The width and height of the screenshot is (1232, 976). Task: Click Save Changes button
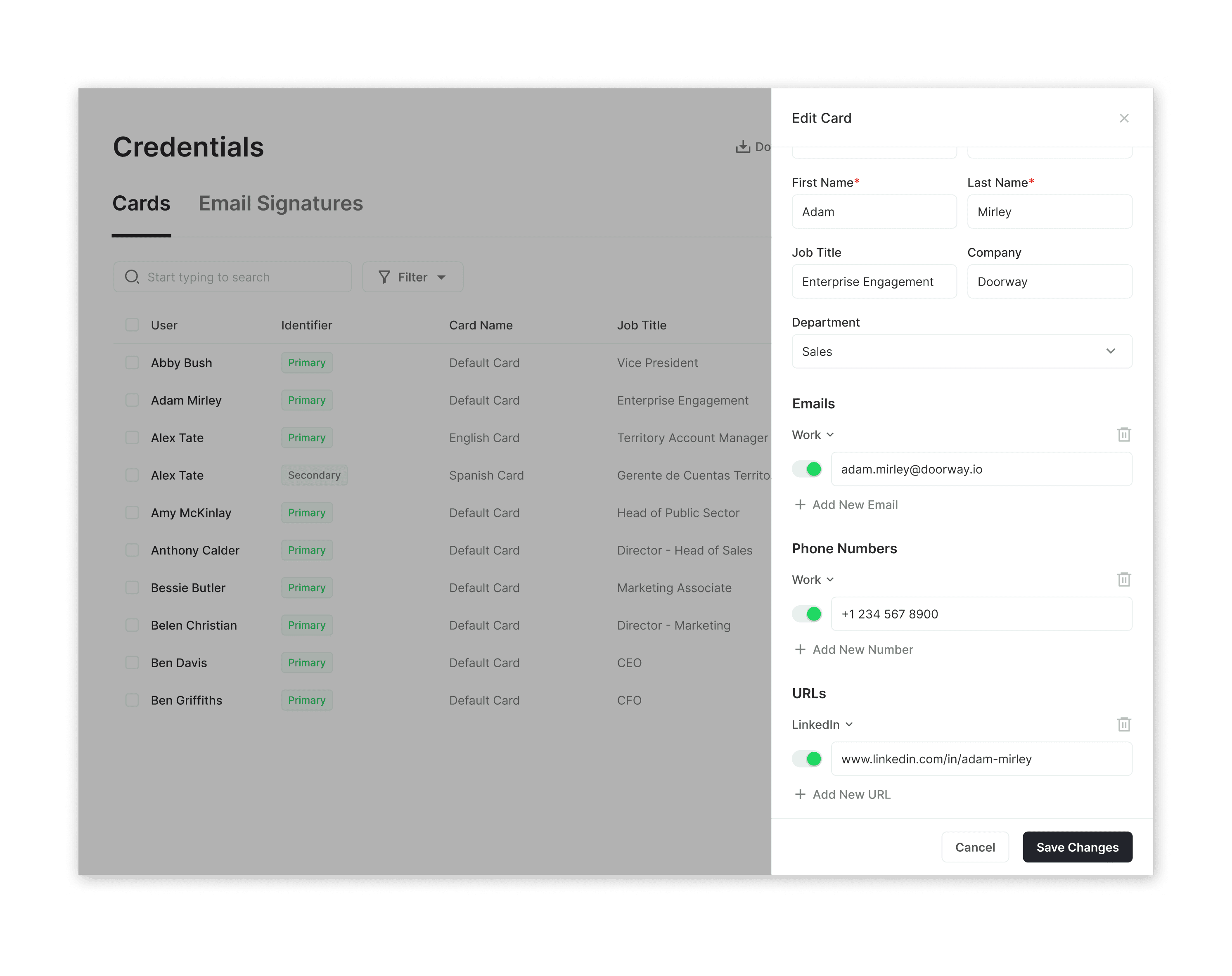(1077, 848)
